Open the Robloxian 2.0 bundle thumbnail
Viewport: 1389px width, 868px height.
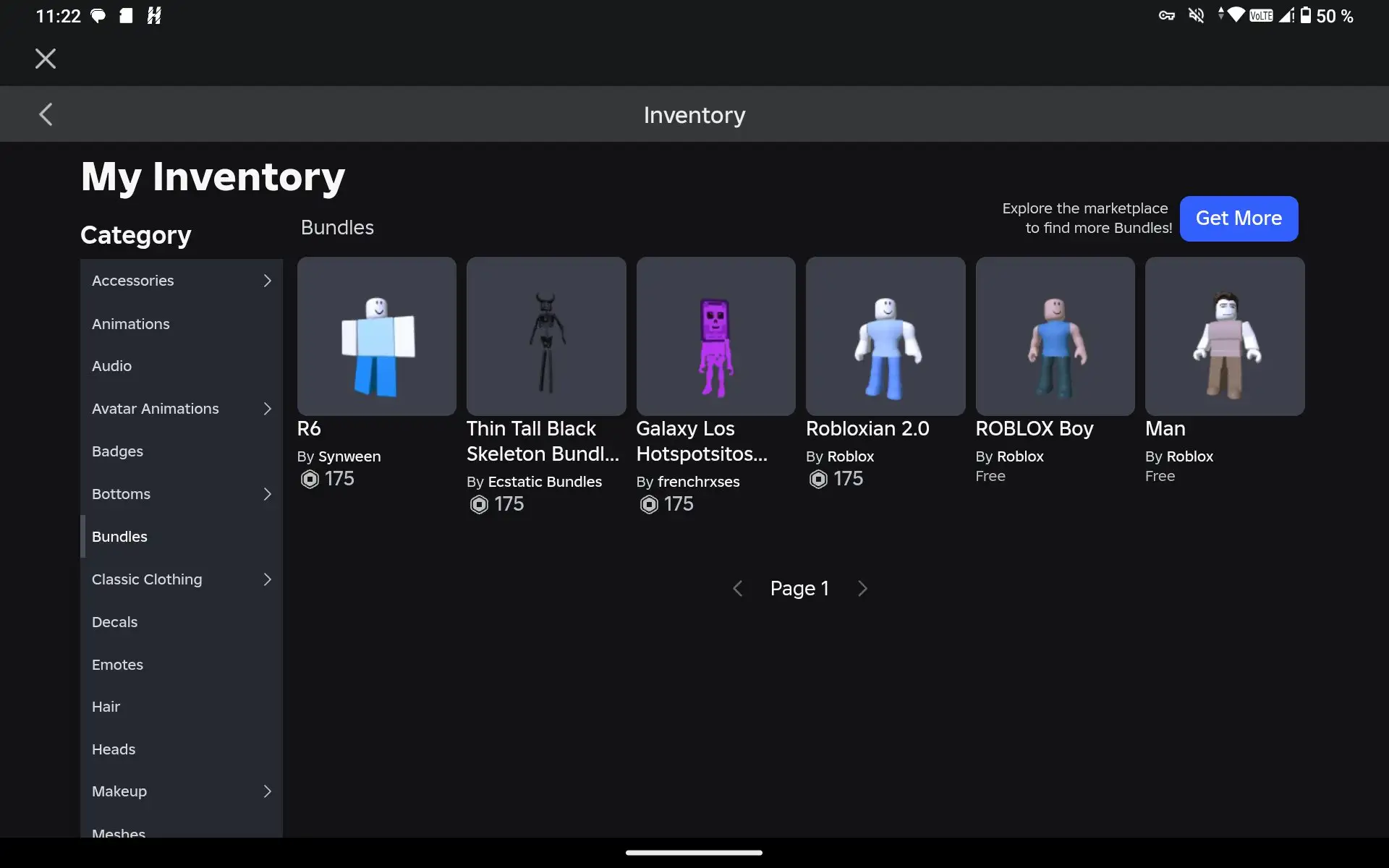[885, 336]
